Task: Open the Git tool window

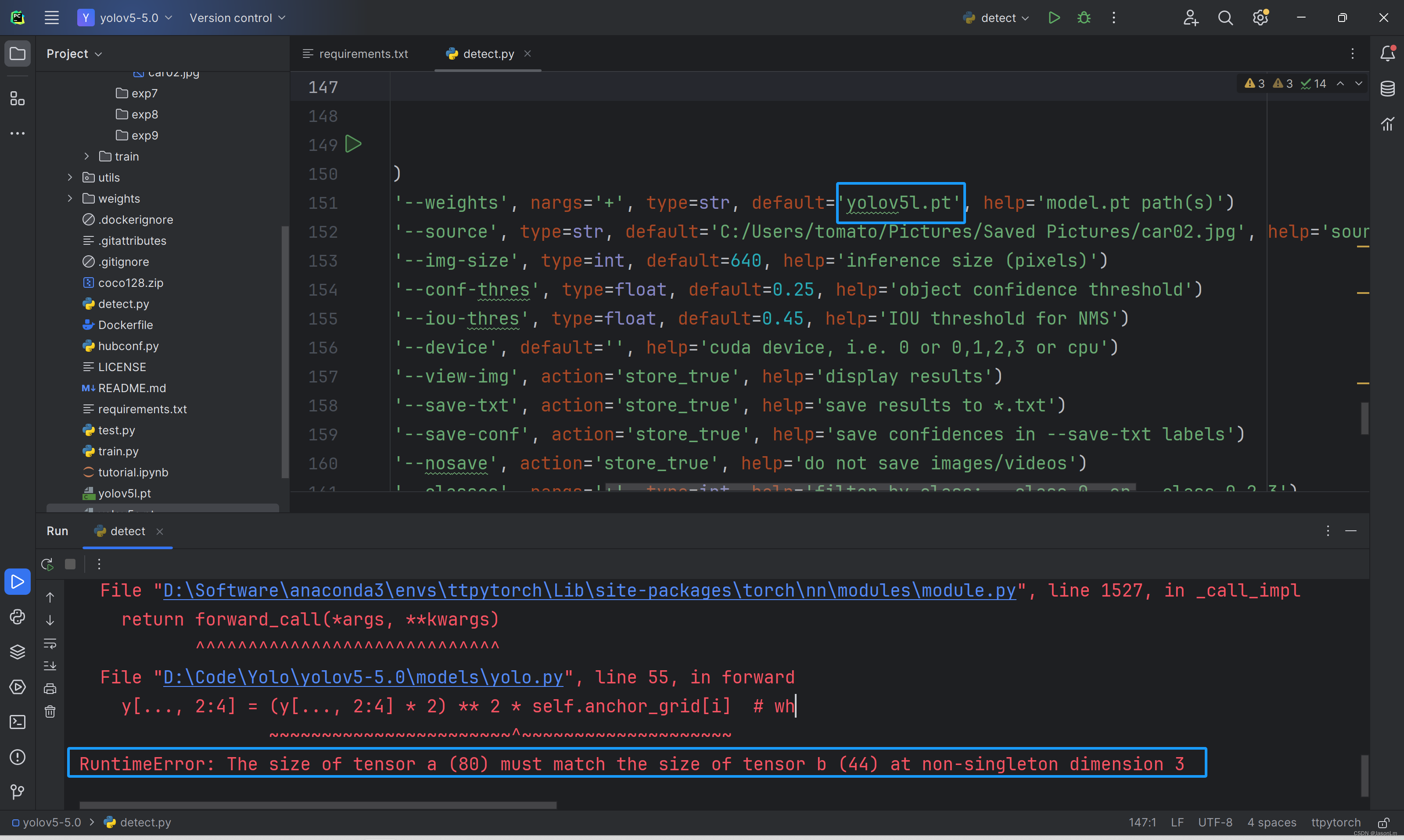Action: coord(18,792)
